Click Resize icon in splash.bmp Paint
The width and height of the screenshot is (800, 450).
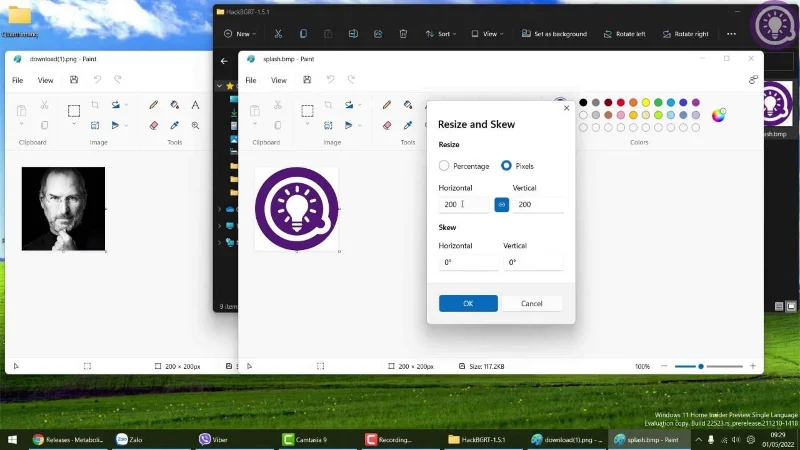[328, 126]
